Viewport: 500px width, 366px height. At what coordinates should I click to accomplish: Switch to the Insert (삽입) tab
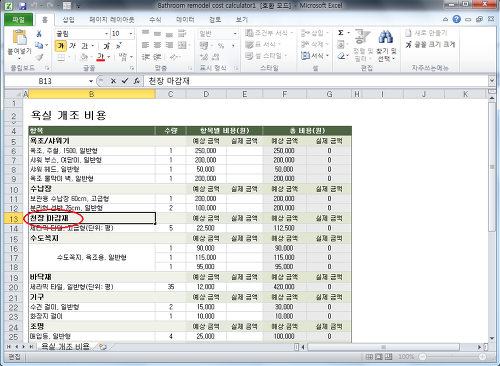point(68,19)
